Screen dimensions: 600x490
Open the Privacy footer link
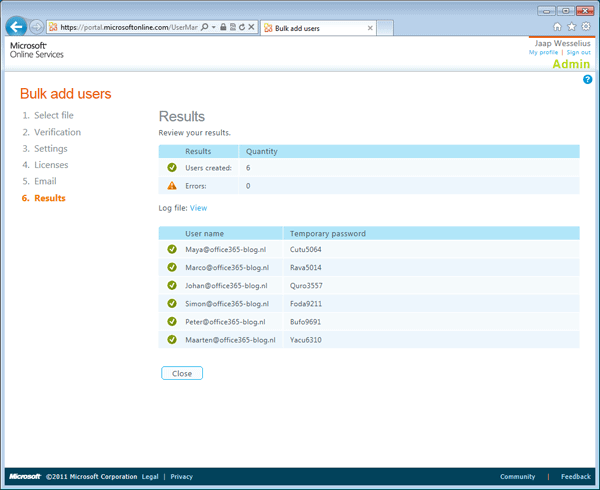tap(181, 477)
